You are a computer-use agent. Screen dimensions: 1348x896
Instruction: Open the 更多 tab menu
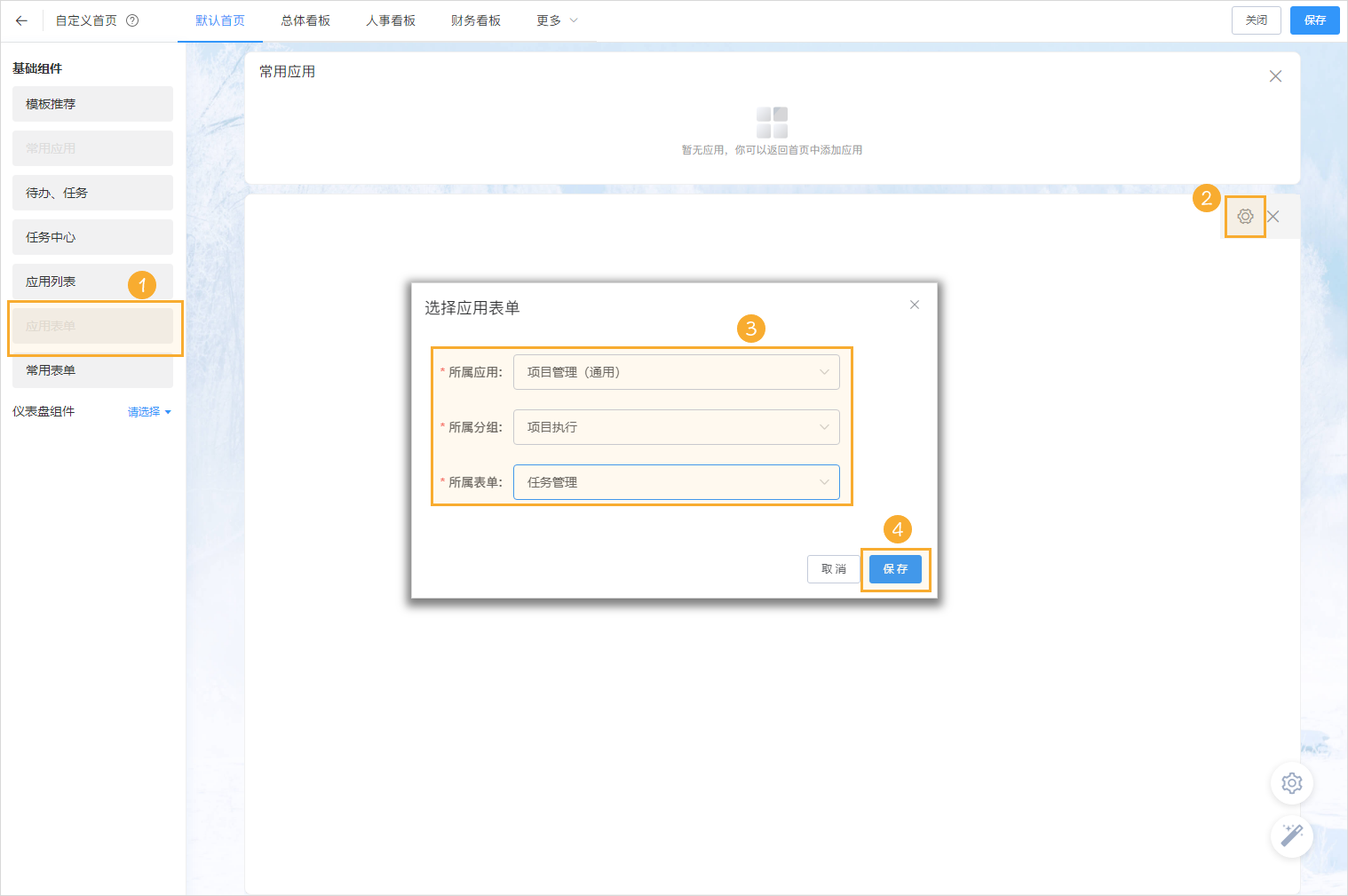(x=556, y=20)
